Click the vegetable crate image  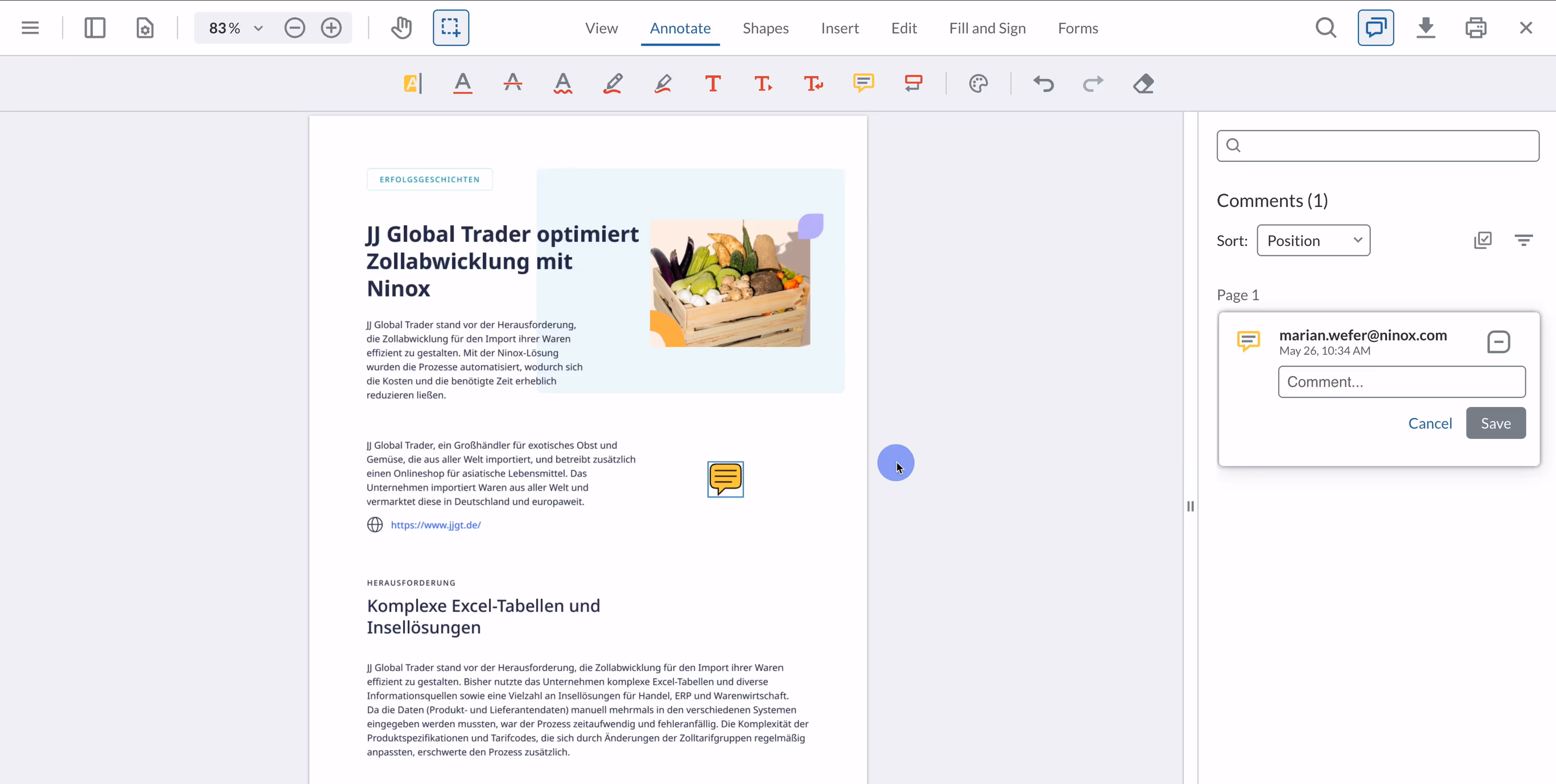[x=730, y=282]
